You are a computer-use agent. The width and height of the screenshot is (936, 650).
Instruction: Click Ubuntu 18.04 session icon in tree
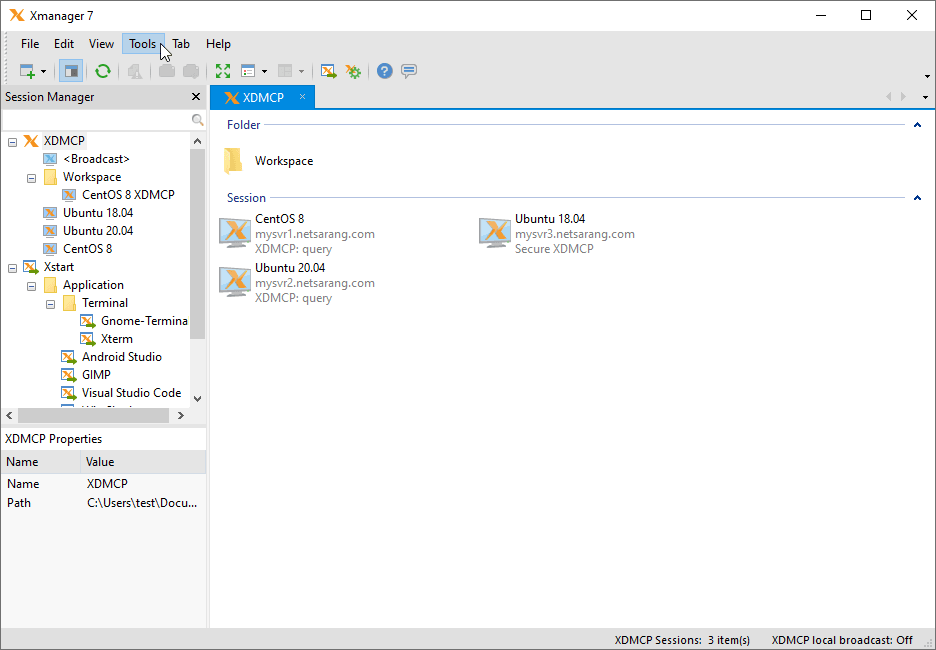(x=51, y=213)
